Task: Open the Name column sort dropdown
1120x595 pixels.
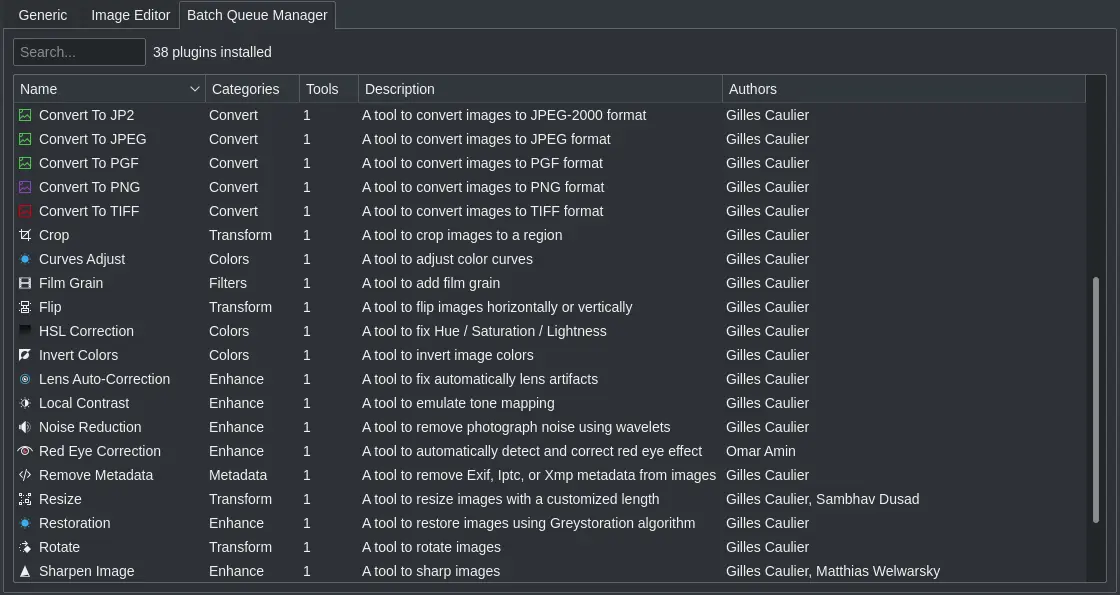Action: 194,89
